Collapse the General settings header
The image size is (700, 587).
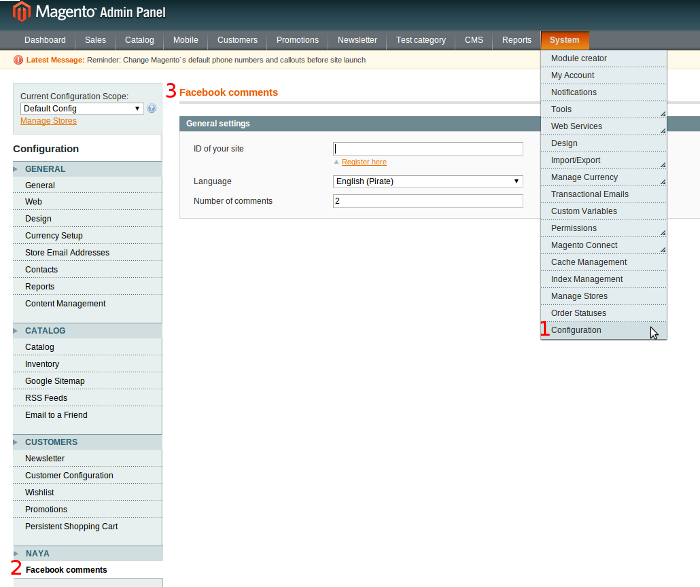[x=360, y=124]
